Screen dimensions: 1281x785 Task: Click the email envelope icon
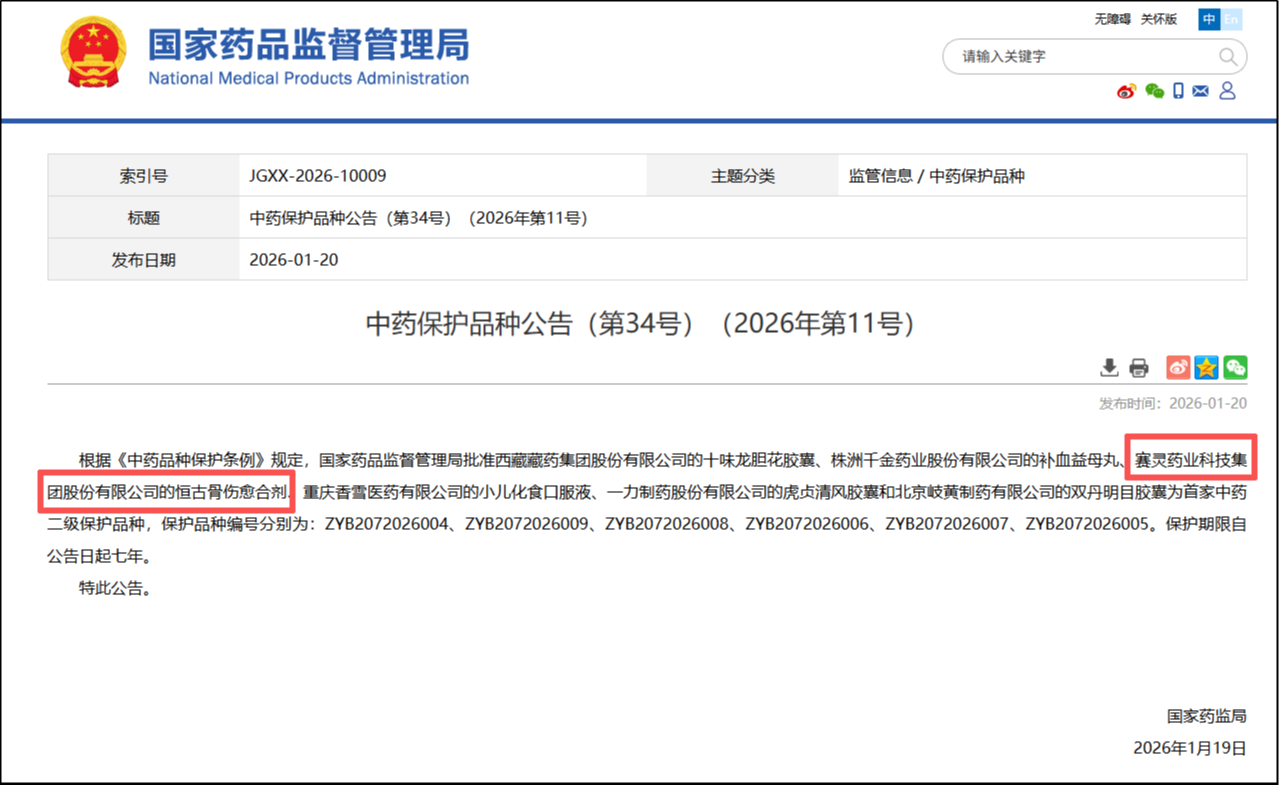click(x=1201, y=91)
